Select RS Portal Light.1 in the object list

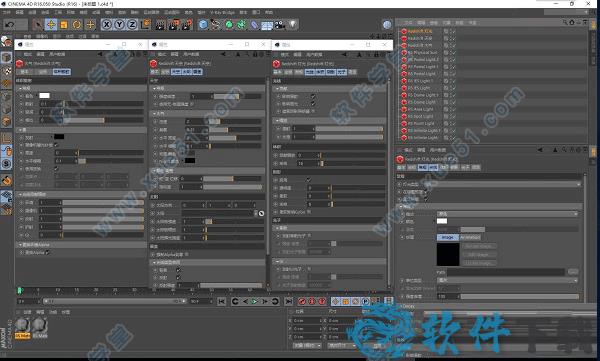[423, 67]
